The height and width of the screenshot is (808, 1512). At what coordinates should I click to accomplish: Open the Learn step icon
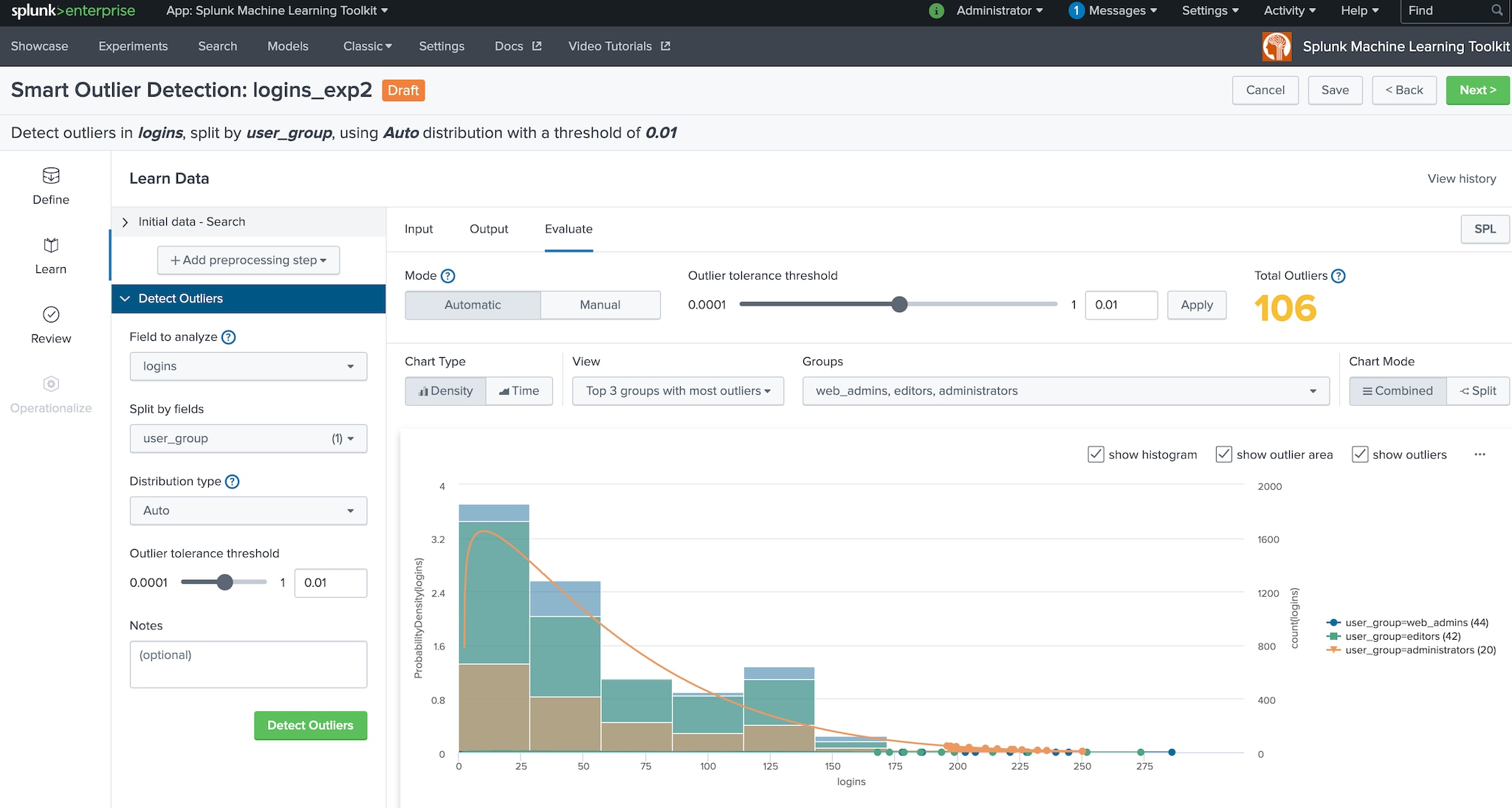[x=51, y=245]
